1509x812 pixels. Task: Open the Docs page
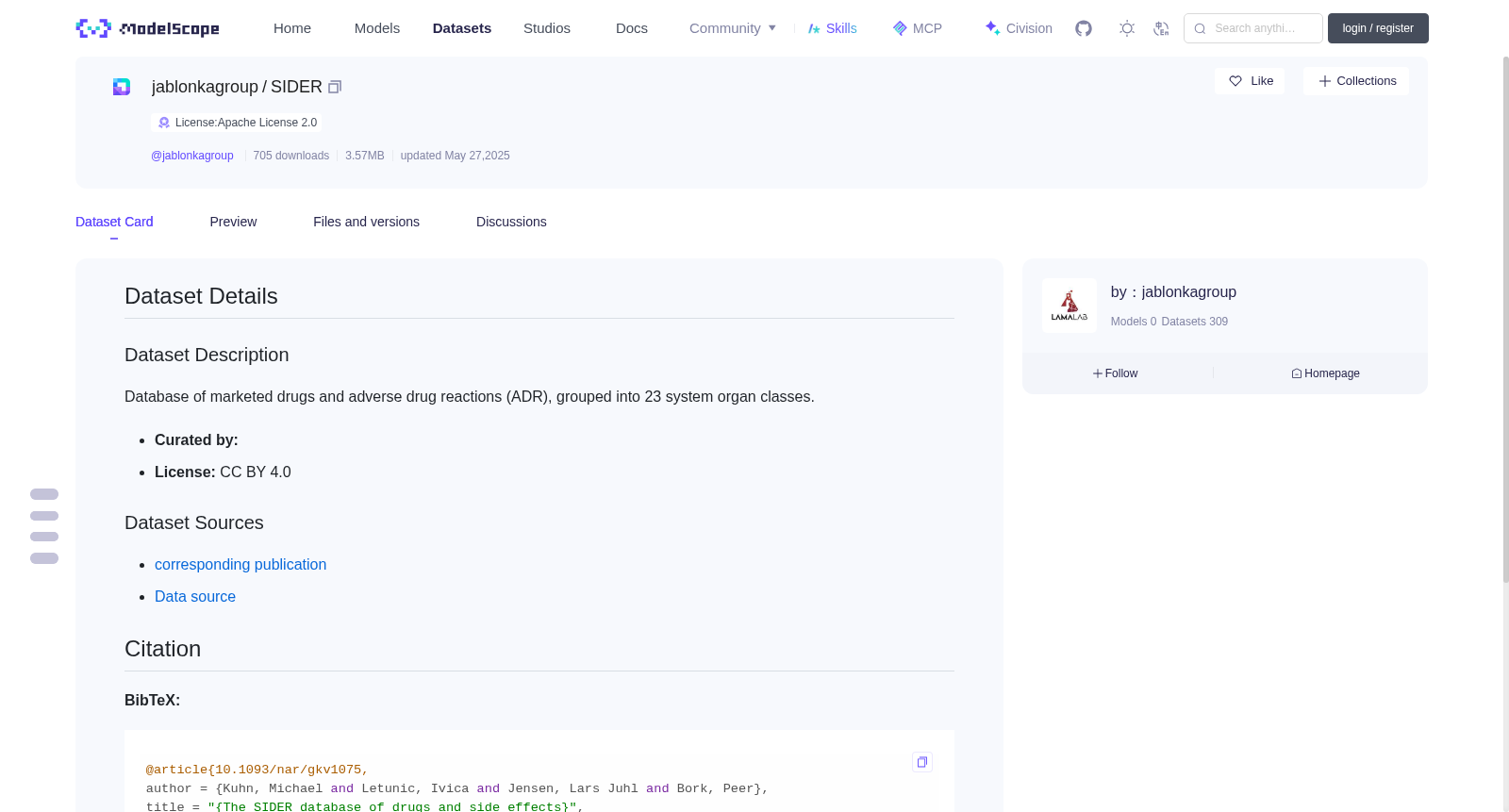pyautogui.click(x=632, y=28)
